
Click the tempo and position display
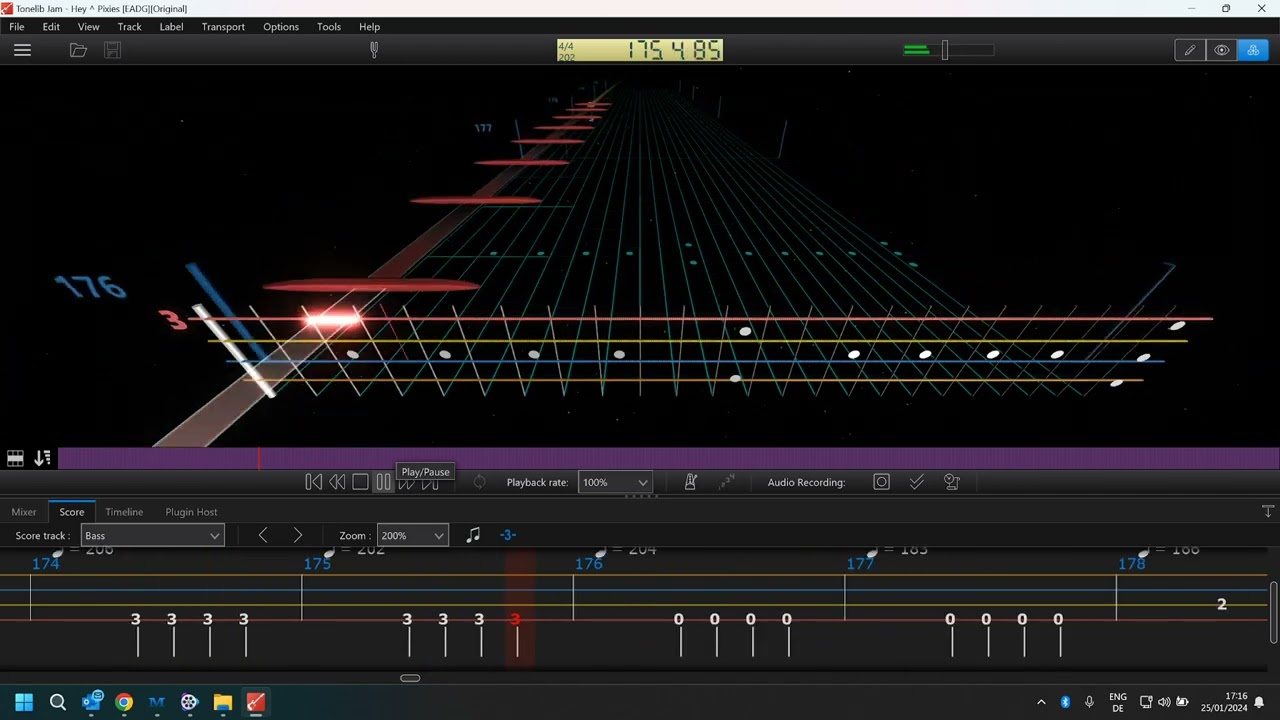pos(640,50)
